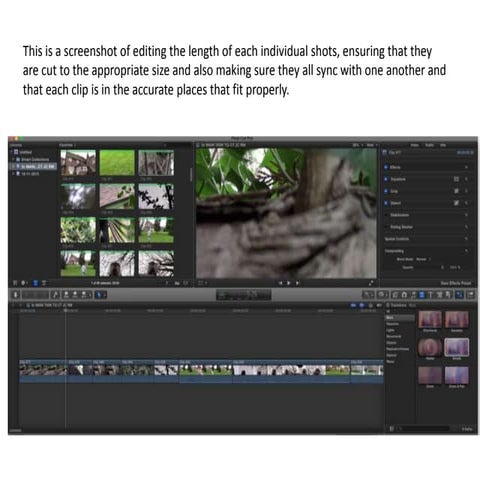
Task: Select the first clip in the timeline
Action: 43,371
